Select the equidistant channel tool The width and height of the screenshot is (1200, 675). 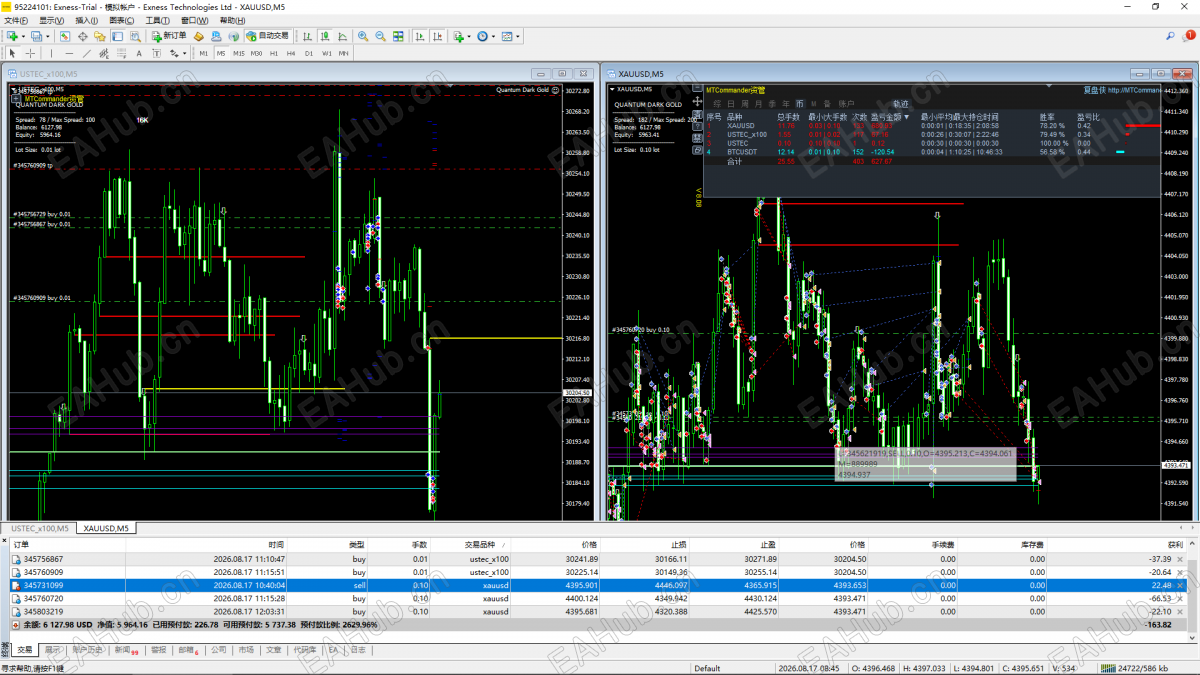pos(104,52)
